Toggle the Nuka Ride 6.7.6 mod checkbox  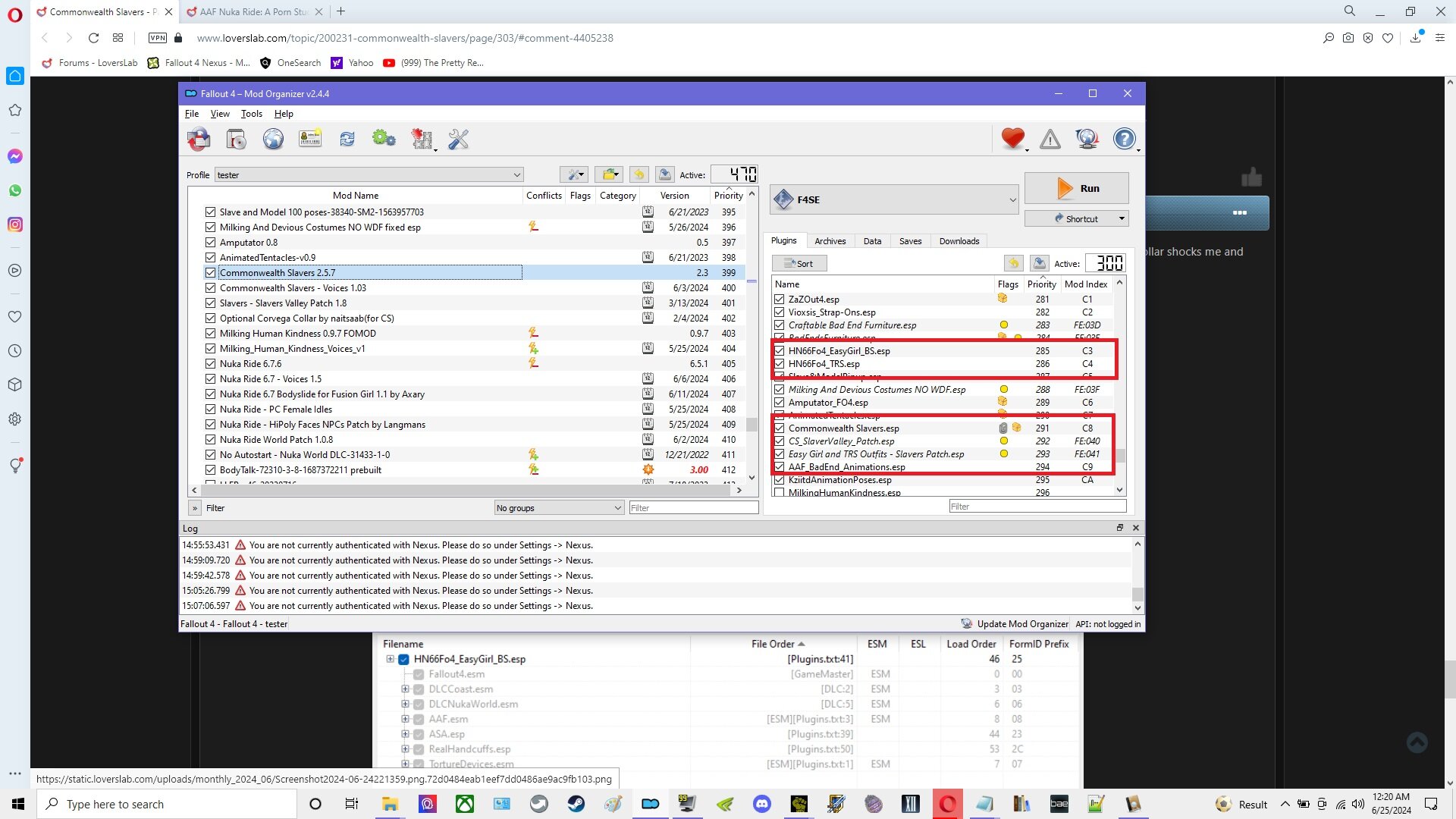[211, 364]
